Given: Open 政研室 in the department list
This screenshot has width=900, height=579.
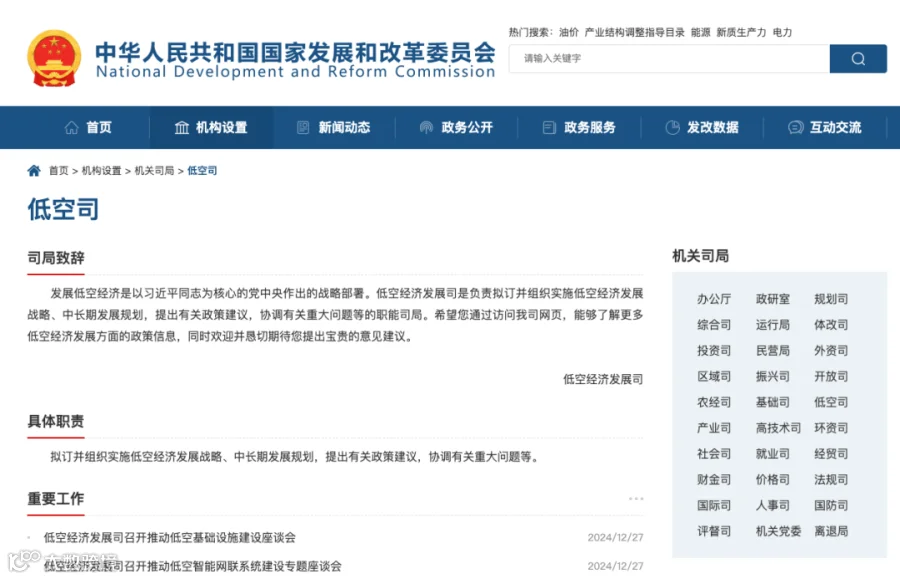Looking at the screenshot, I should (773, 299).
